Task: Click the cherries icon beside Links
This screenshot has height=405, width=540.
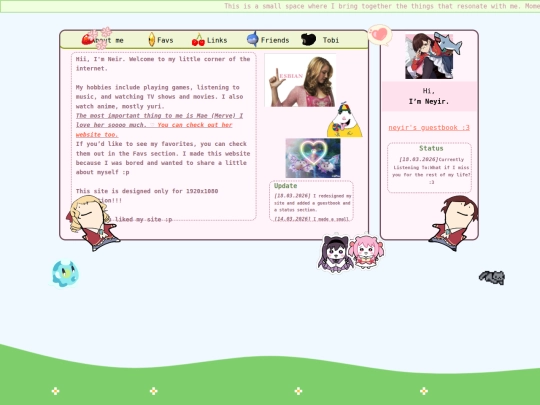Action: click(198, 40)
